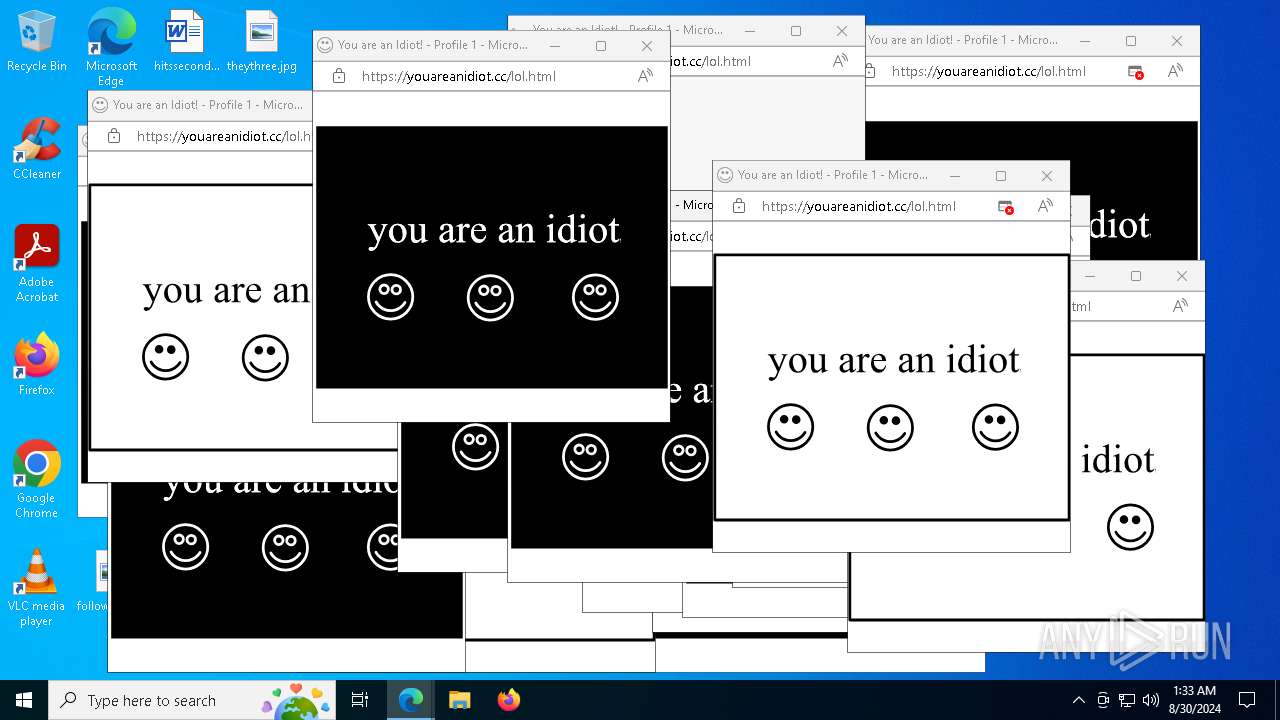Image resolution: width=1280 pixels, height=720 pixels.
Task: Maximize the front white idiot window
Action: pos(1001,176)
